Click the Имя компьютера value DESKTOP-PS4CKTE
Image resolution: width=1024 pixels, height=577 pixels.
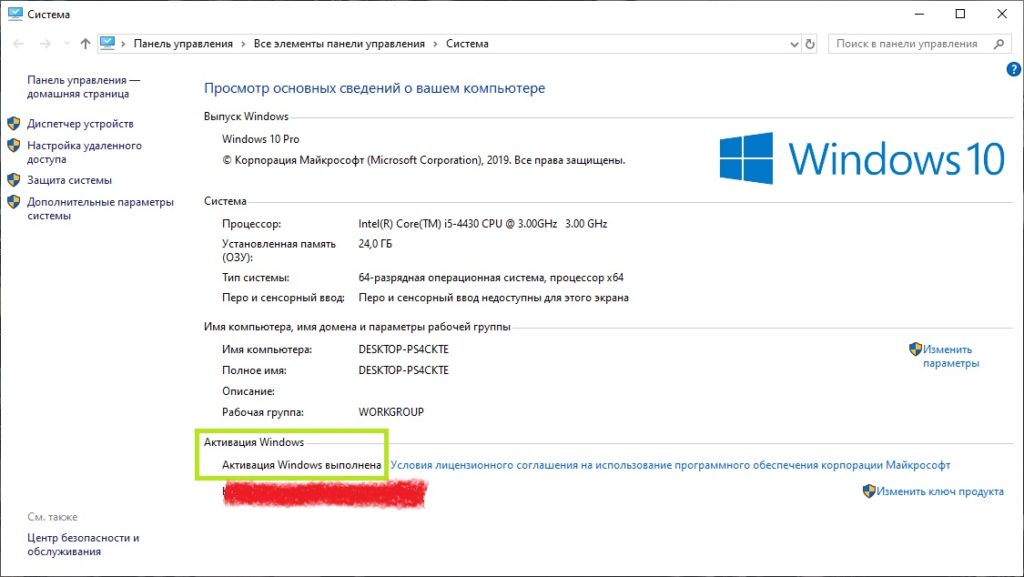403,350
